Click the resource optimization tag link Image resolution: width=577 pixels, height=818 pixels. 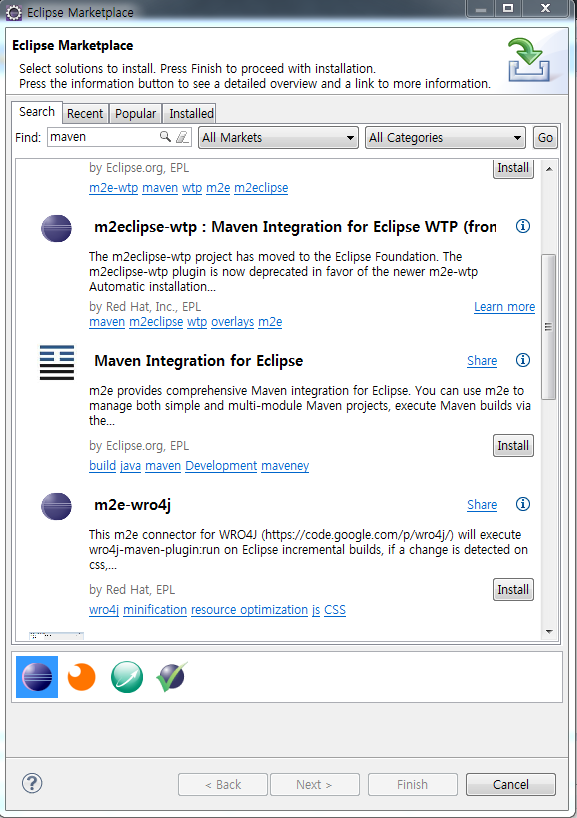[249, 610]
